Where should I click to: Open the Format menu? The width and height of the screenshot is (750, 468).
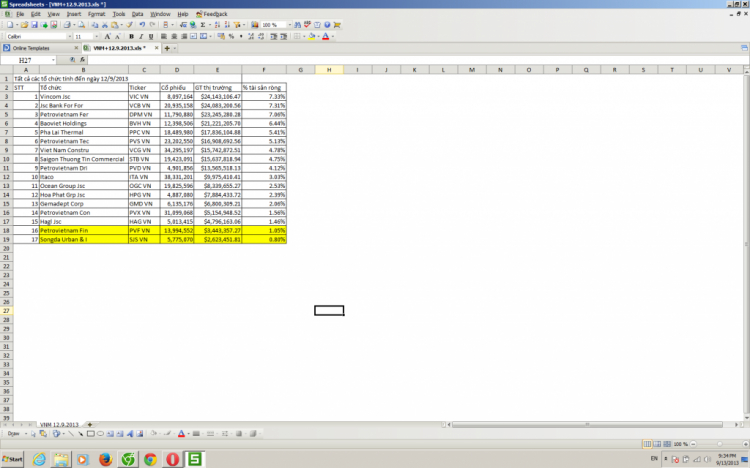[96, 14]
